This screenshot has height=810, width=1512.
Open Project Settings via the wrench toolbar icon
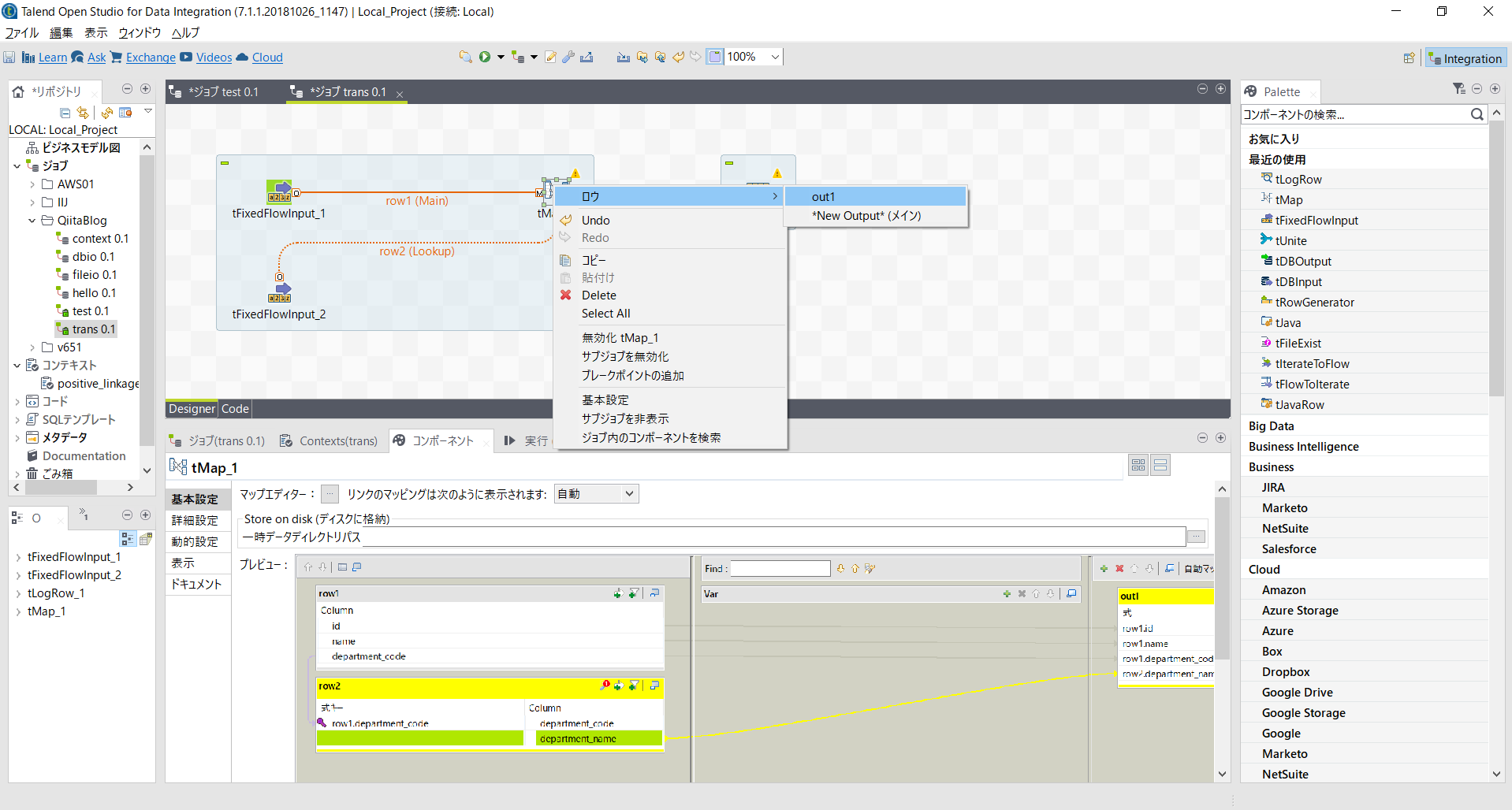[x=568, y=57]
